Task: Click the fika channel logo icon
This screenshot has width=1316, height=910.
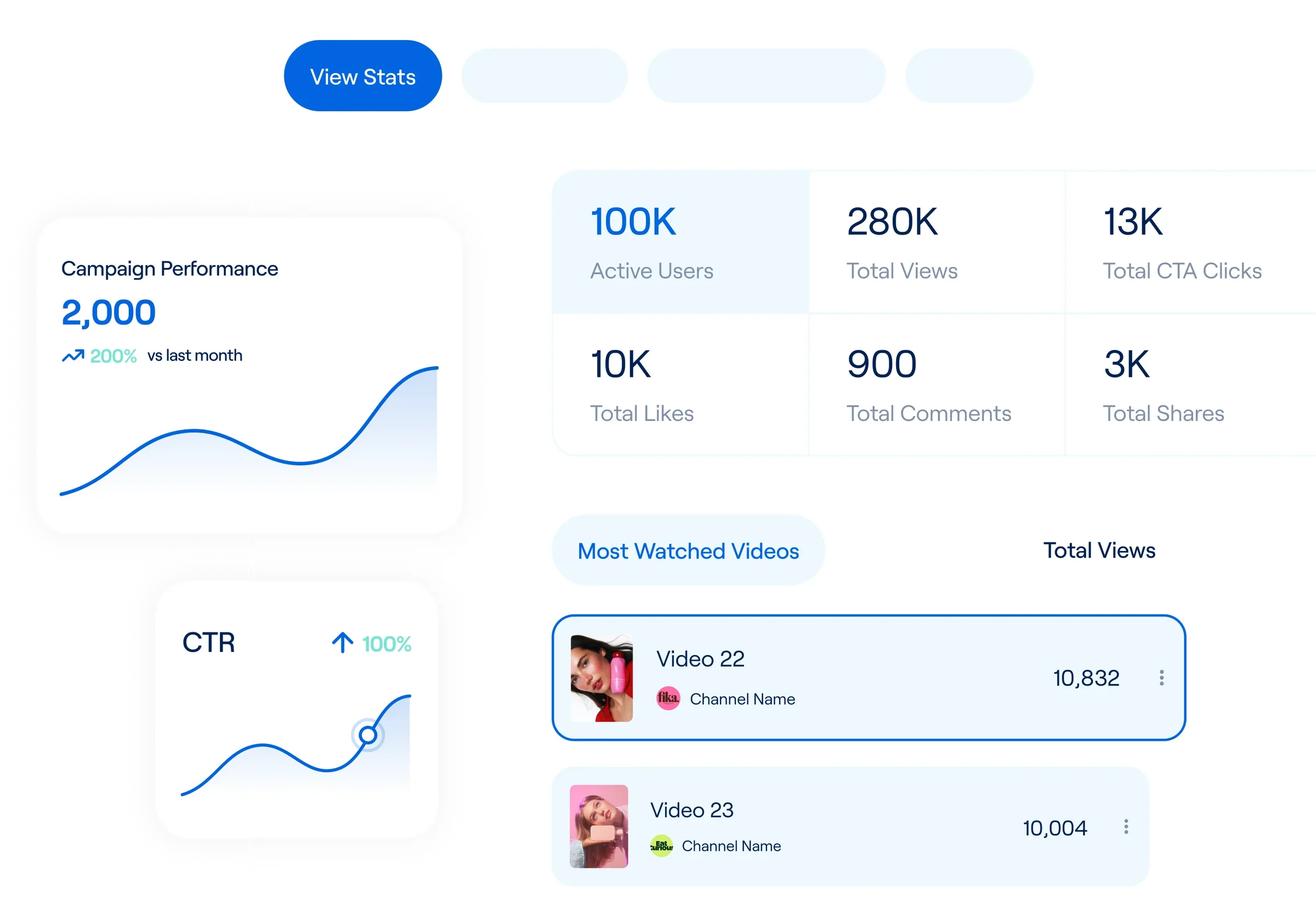Action: click(668, 698)
